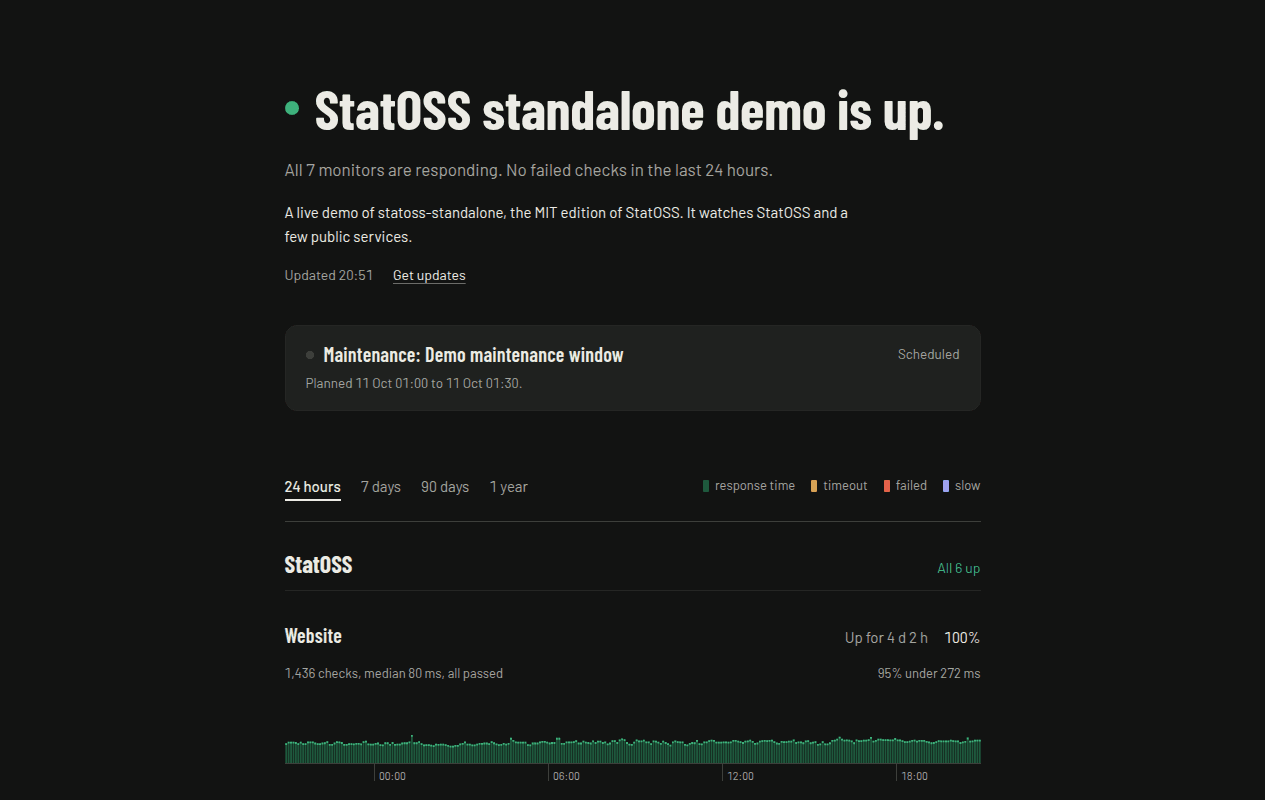Switch to the 7 days tab
Image resolution: width=1265 pixels, height=800 pixels.
pos(381,487)
